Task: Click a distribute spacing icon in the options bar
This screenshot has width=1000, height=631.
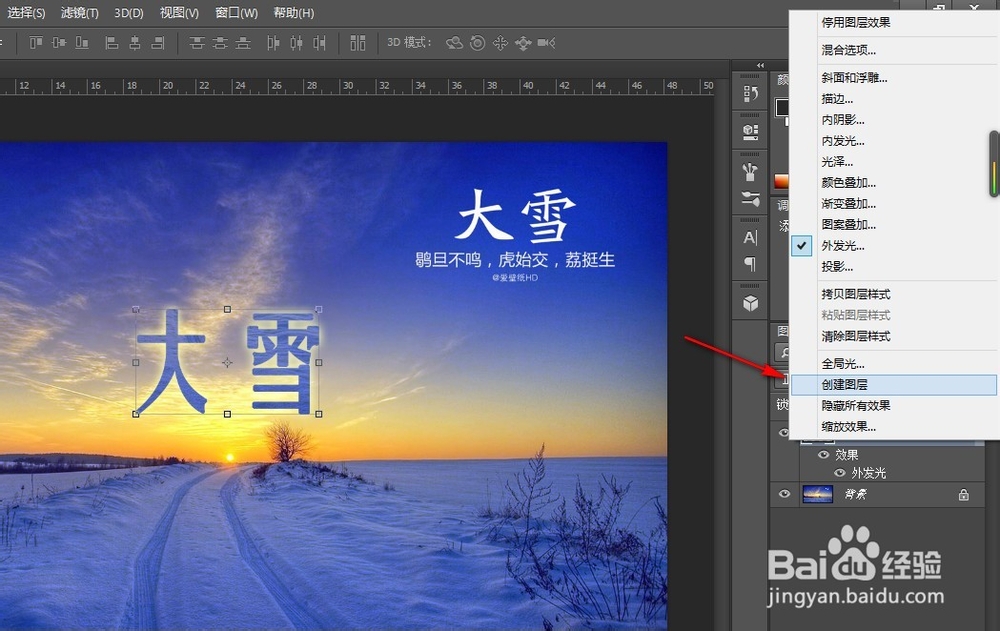Action: coord(295,43)
